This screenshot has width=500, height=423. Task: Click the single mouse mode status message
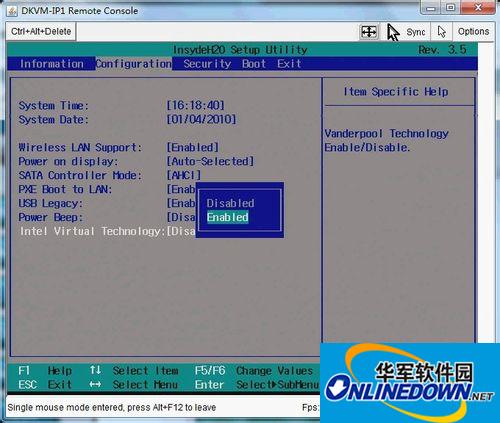(x=112, y=407)
